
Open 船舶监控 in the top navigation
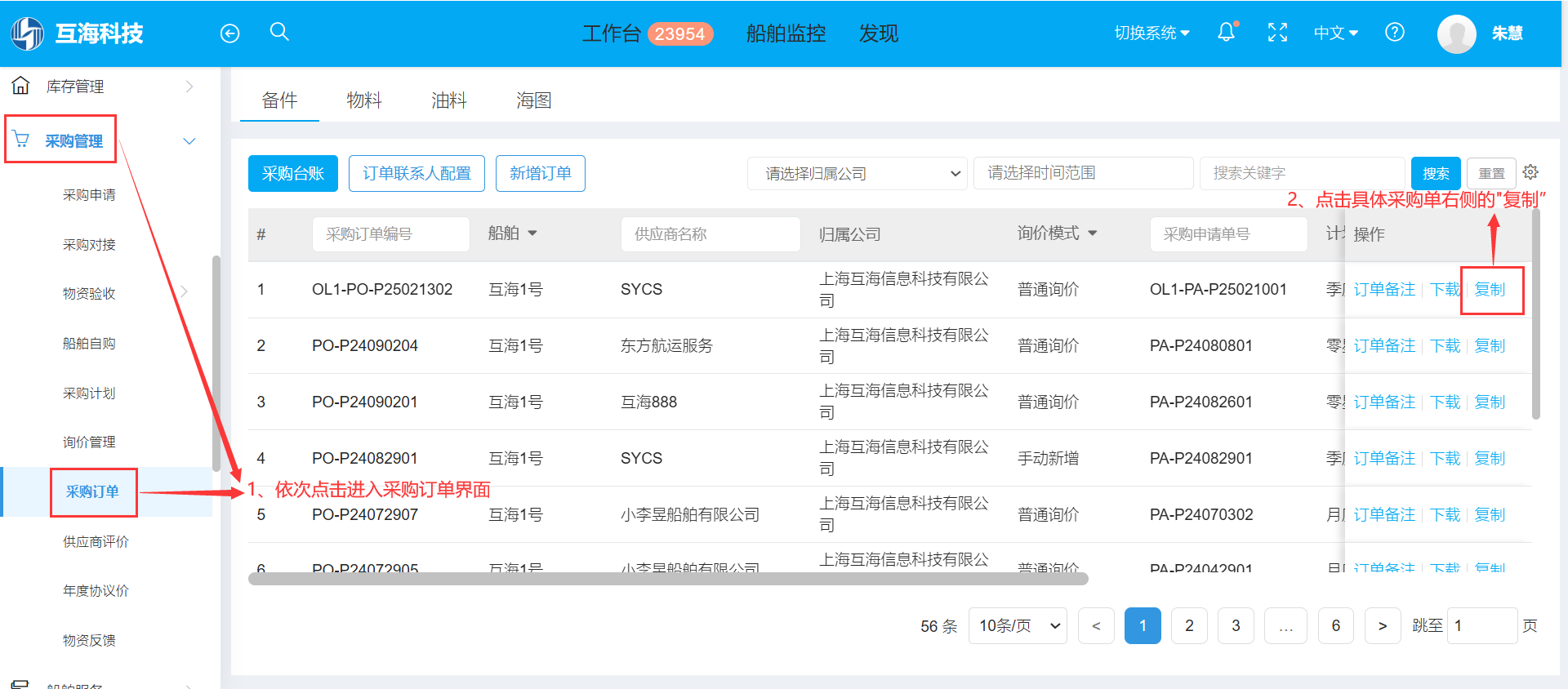pyautogui.click(x=786, y=33)
